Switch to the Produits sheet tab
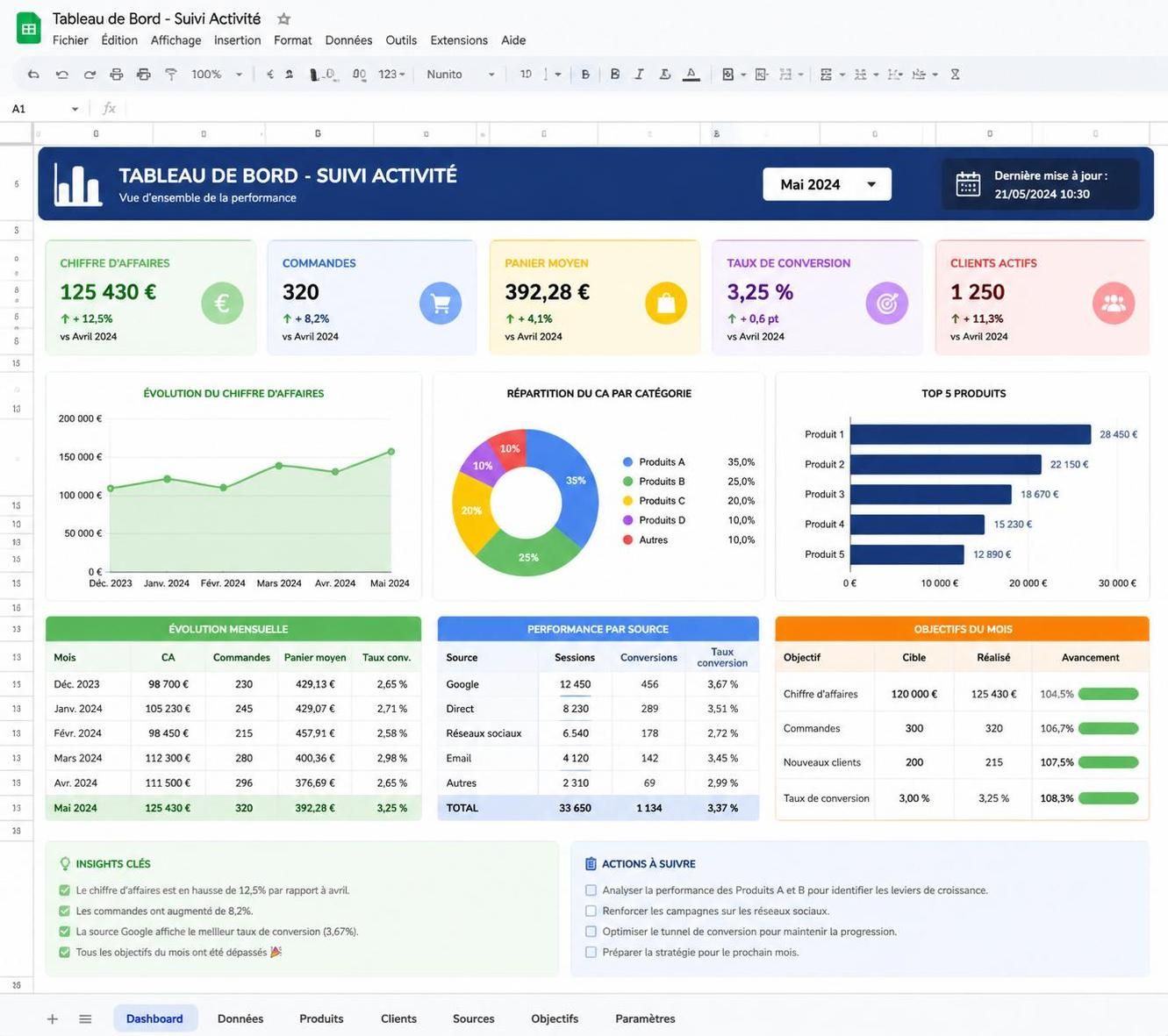Viewport: 1168px width, 1036px height. (321, 1018)
